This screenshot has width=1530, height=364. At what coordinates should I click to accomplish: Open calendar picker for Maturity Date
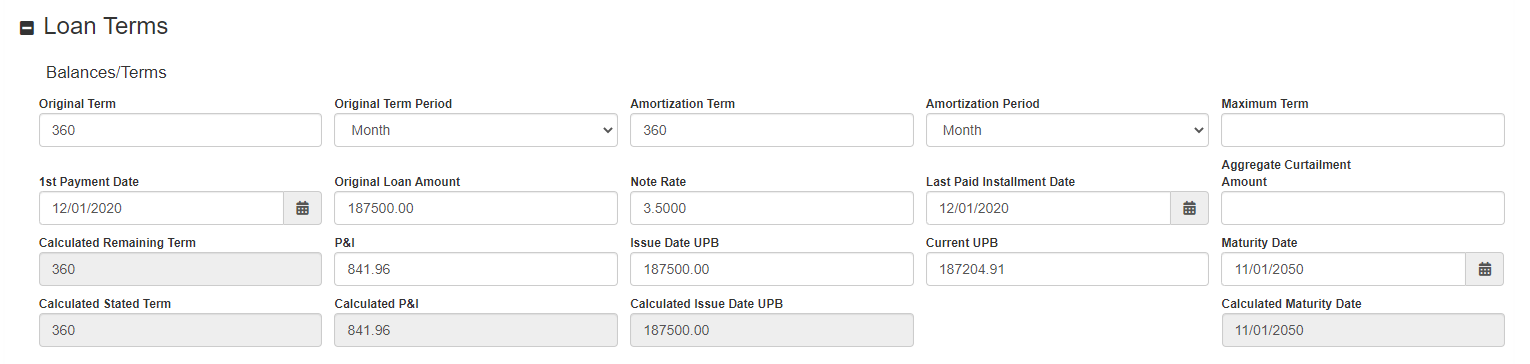[x=1485, y=269]
